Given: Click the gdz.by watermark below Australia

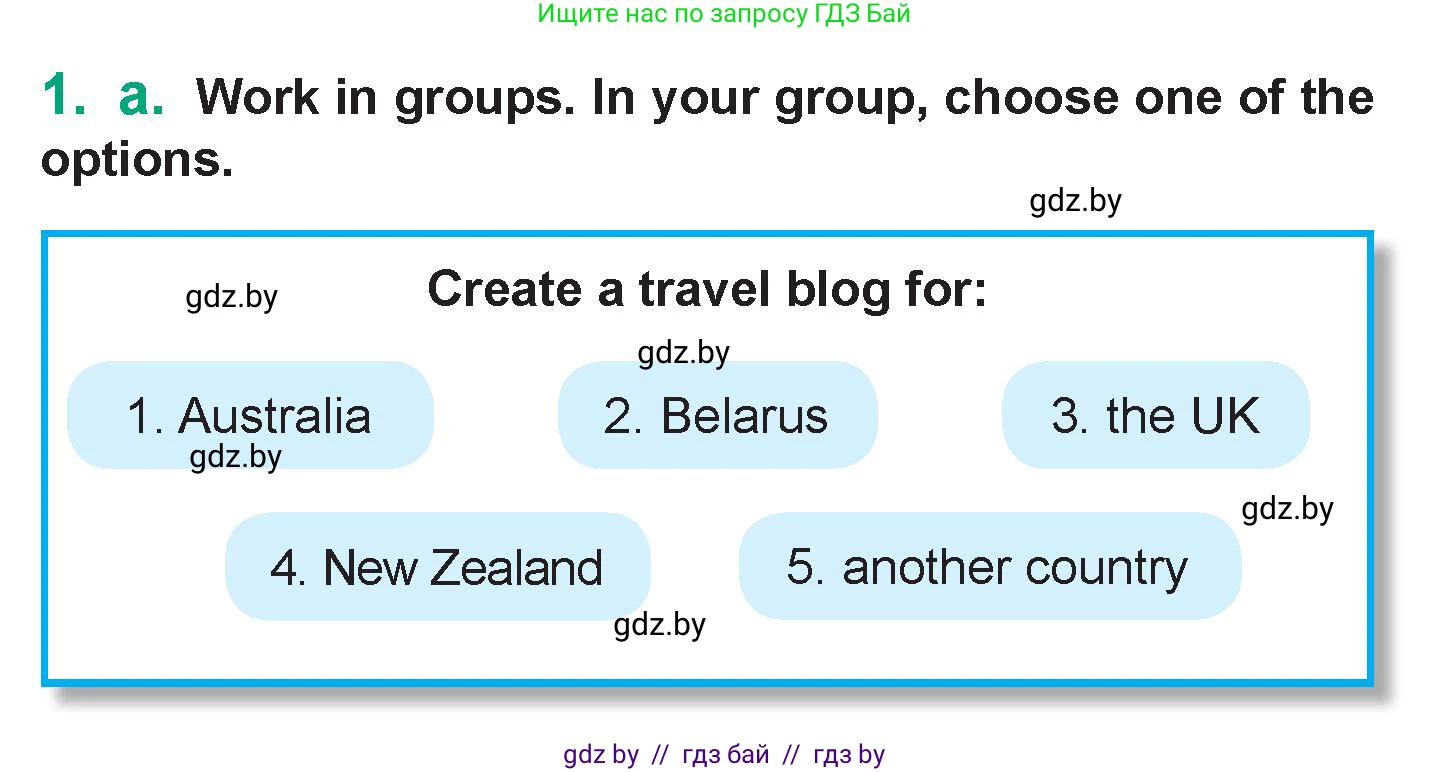Looking at the screenshot, I should (x=235, y=457).
